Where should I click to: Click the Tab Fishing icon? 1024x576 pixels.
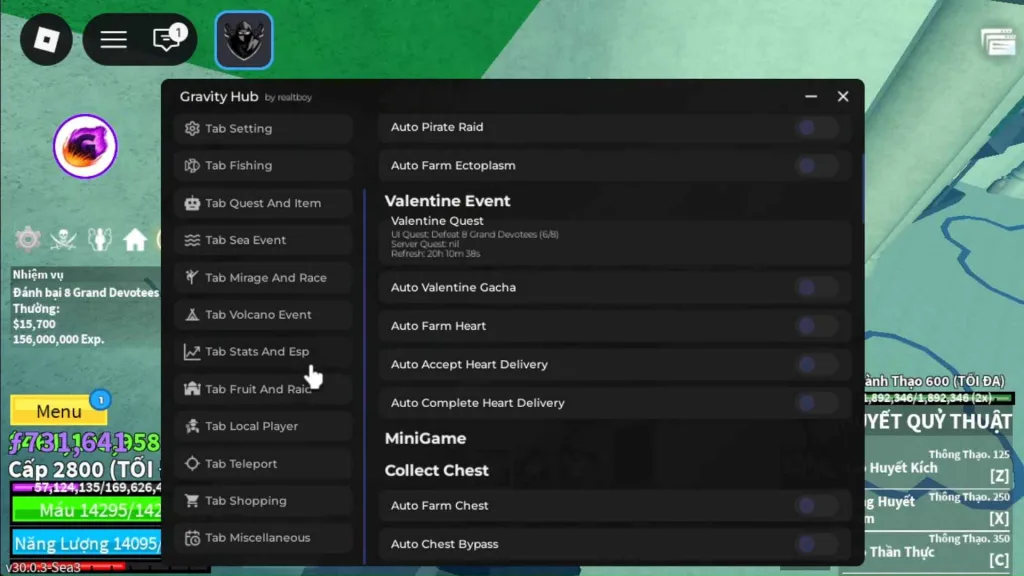click(192, 166)
